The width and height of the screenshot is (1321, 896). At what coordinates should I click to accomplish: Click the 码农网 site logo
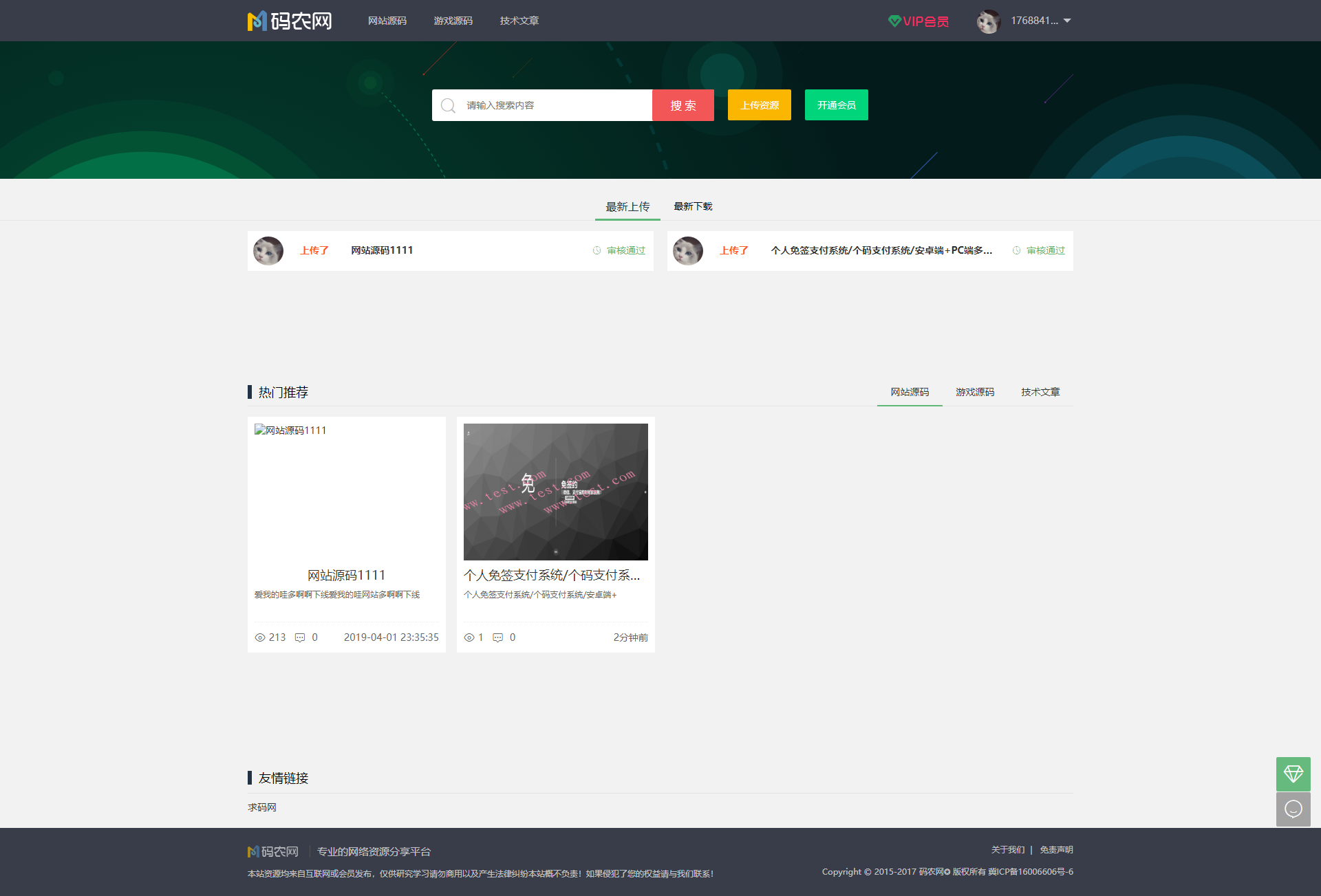click(289, 21)
